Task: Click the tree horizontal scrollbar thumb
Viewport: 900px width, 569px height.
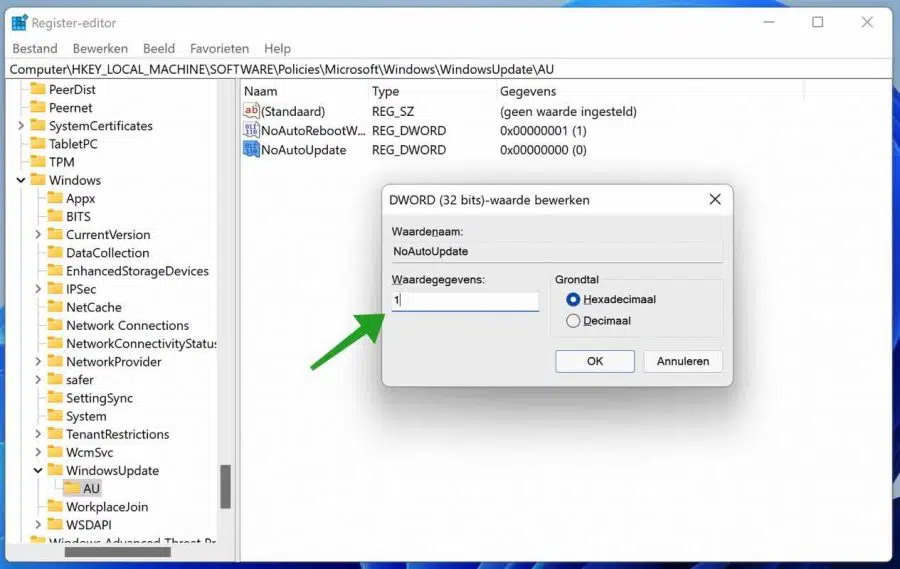Action: pyautogui.click(x=118, y=552)
